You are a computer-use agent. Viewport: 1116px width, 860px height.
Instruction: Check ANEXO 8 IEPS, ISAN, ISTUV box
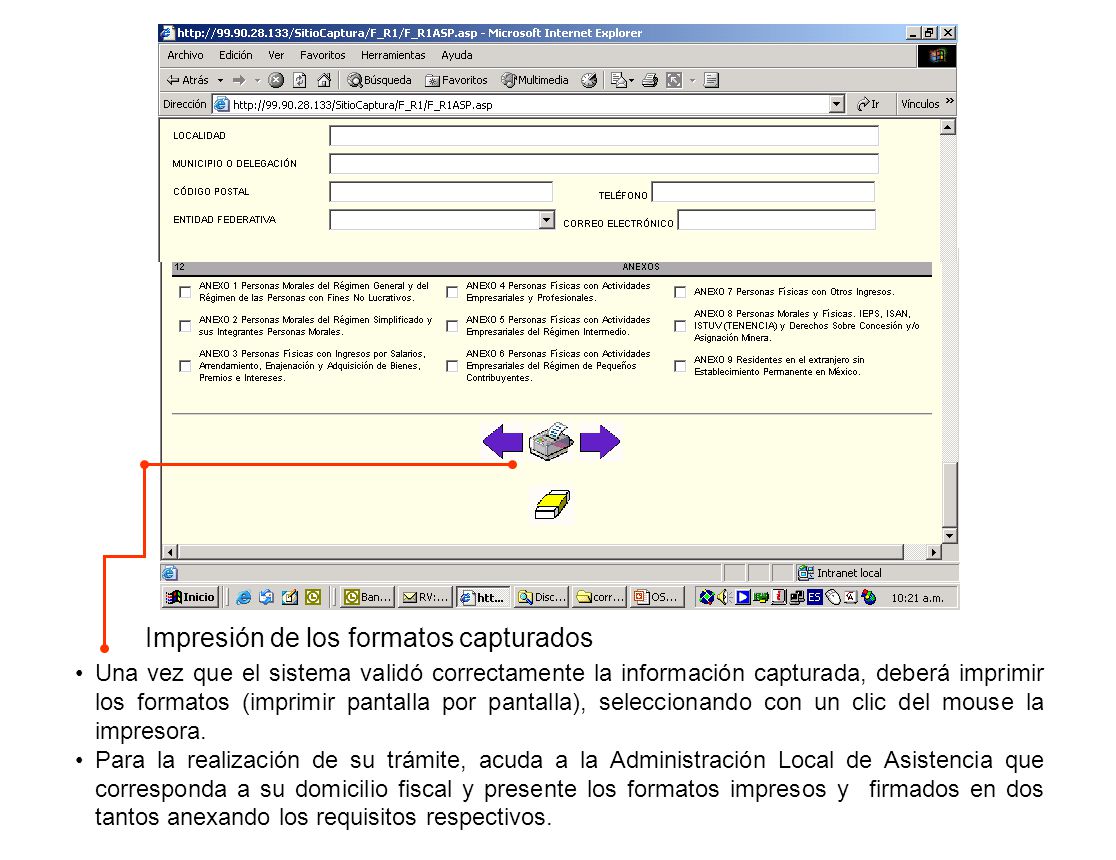pyautogui.click(x=680, y=326)
